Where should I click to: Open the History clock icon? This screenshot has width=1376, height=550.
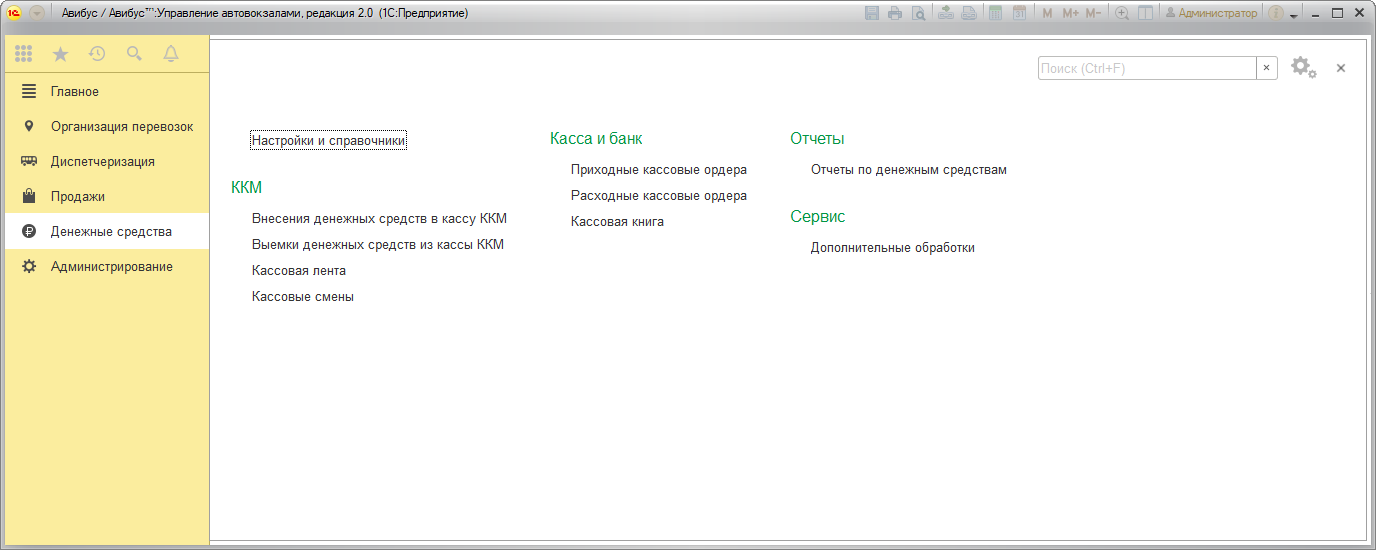pyautogui.click(x=97, y=54)
